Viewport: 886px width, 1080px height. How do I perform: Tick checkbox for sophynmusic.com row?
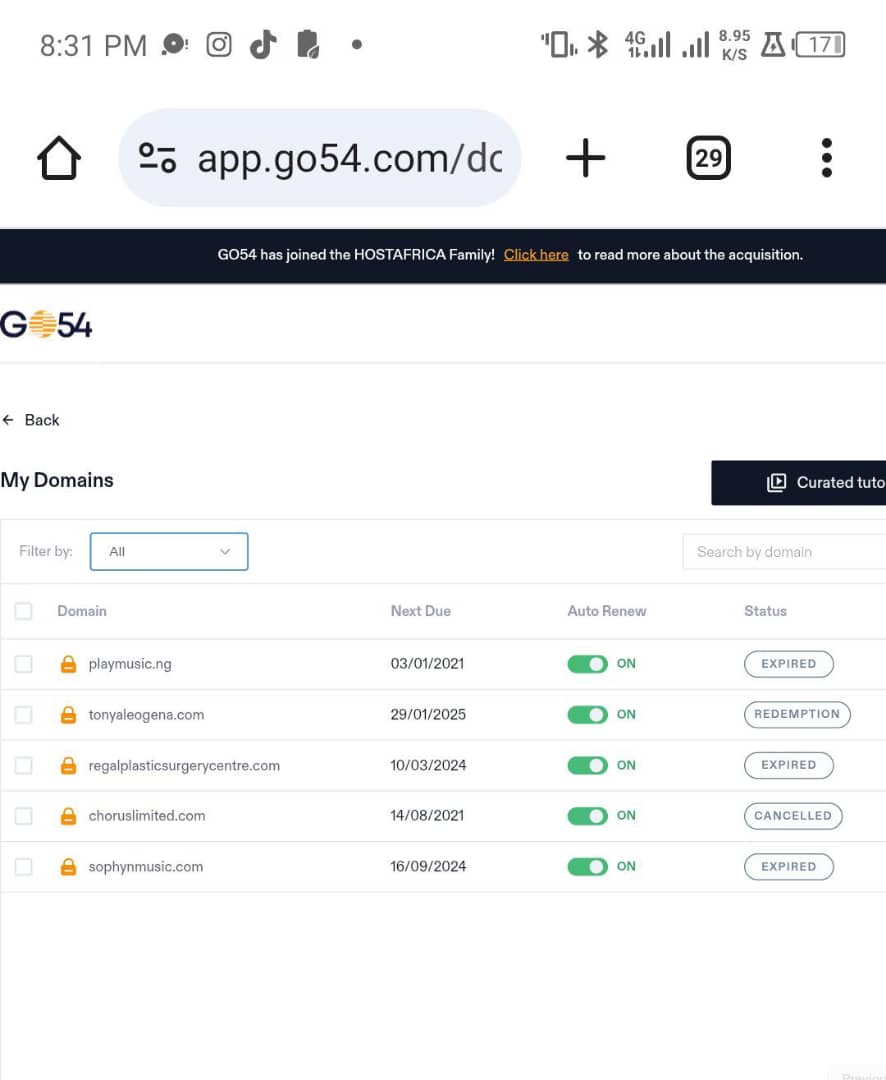pos(23,866)
